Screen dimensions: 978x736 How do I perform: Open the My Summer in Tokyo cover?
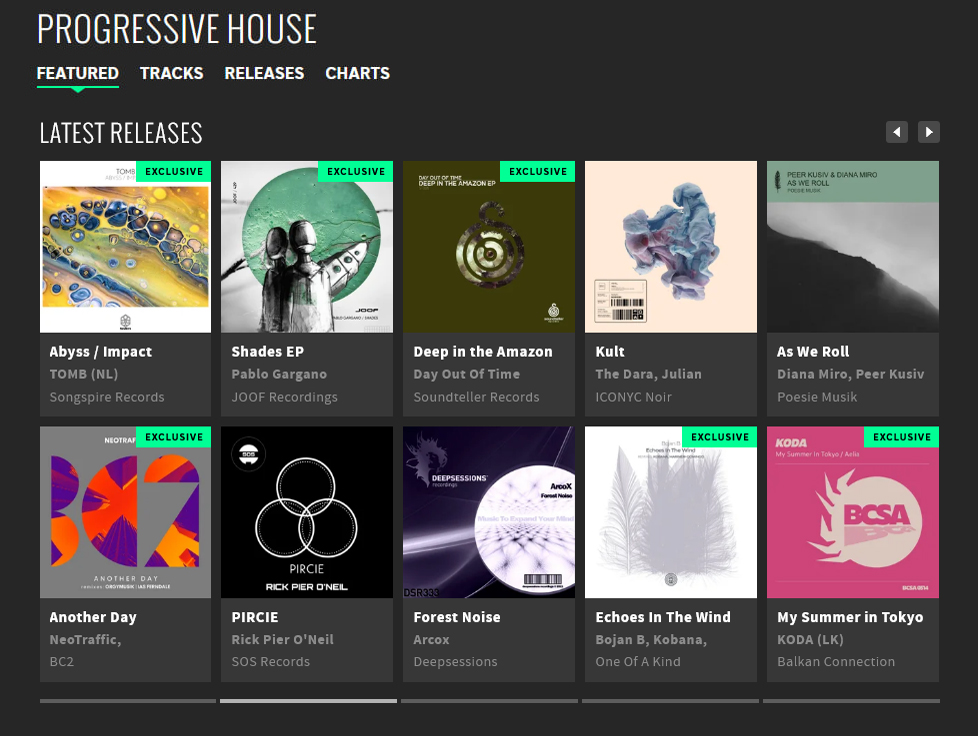click(853, 512)
